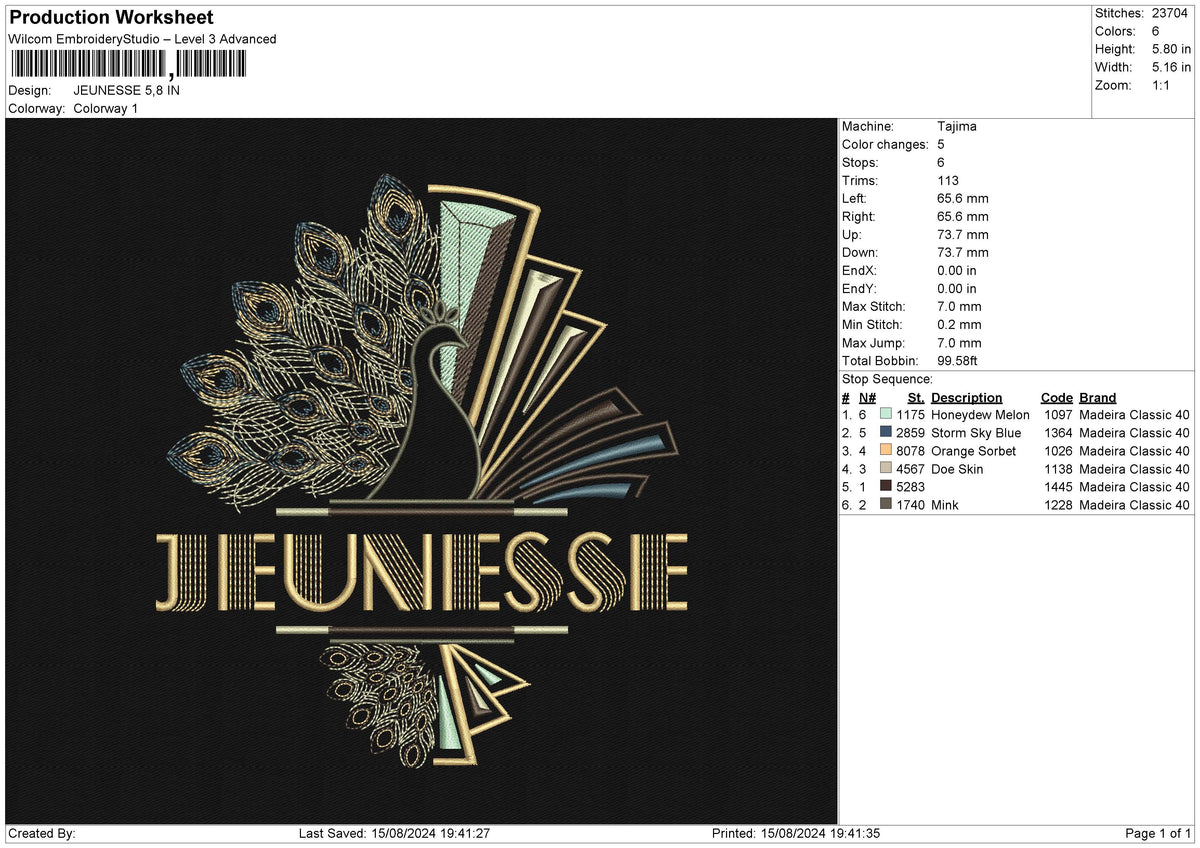The image size is (1200, 848).
Task: Click the 'St.' column header
Action: click(916, 397)
